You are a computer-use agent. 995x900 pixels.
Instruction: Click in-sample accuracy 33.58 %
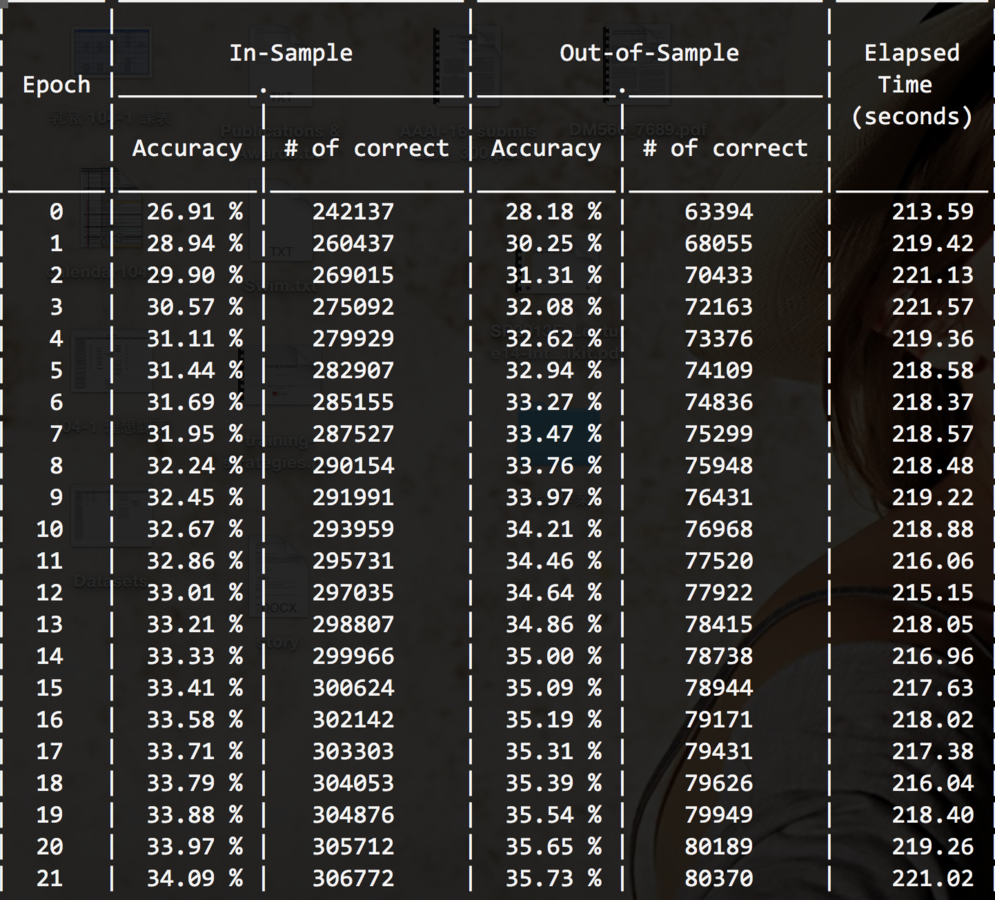point(195,720)
